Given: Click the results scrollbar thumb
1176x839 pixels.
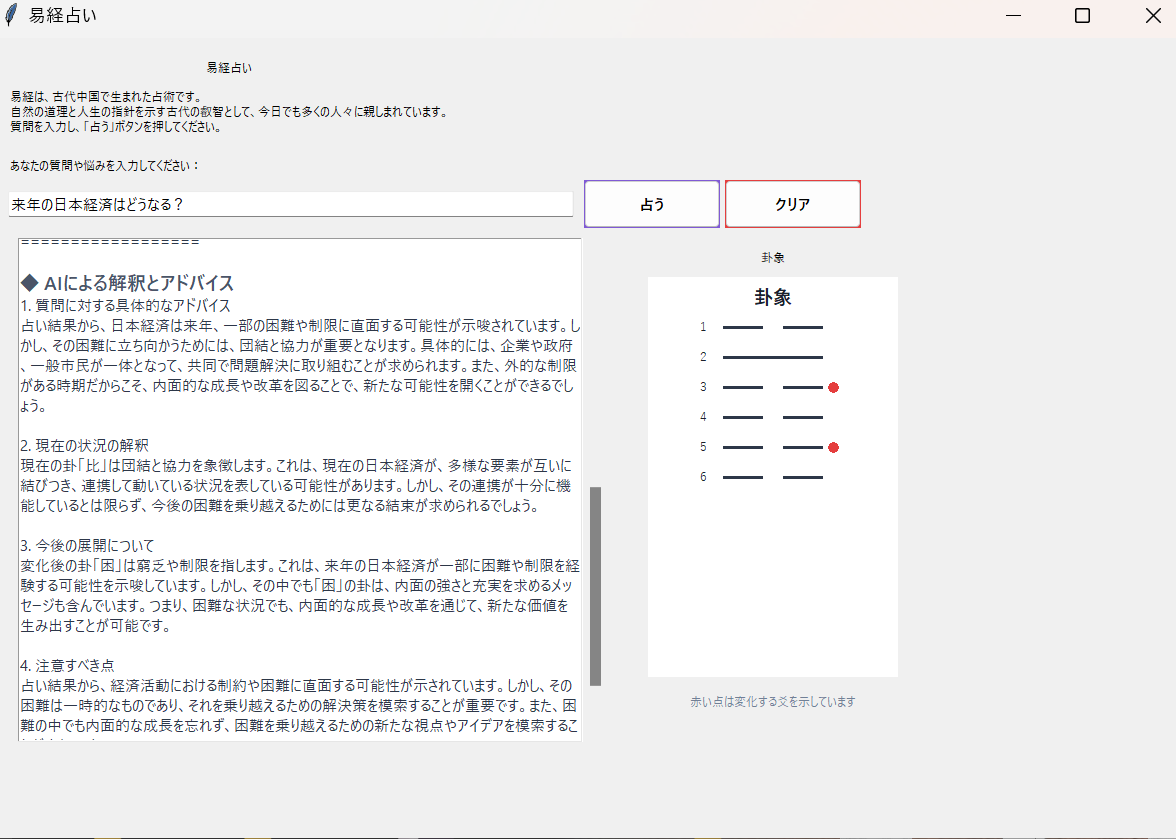Looking at the screenshot, I should pos(595,586).
